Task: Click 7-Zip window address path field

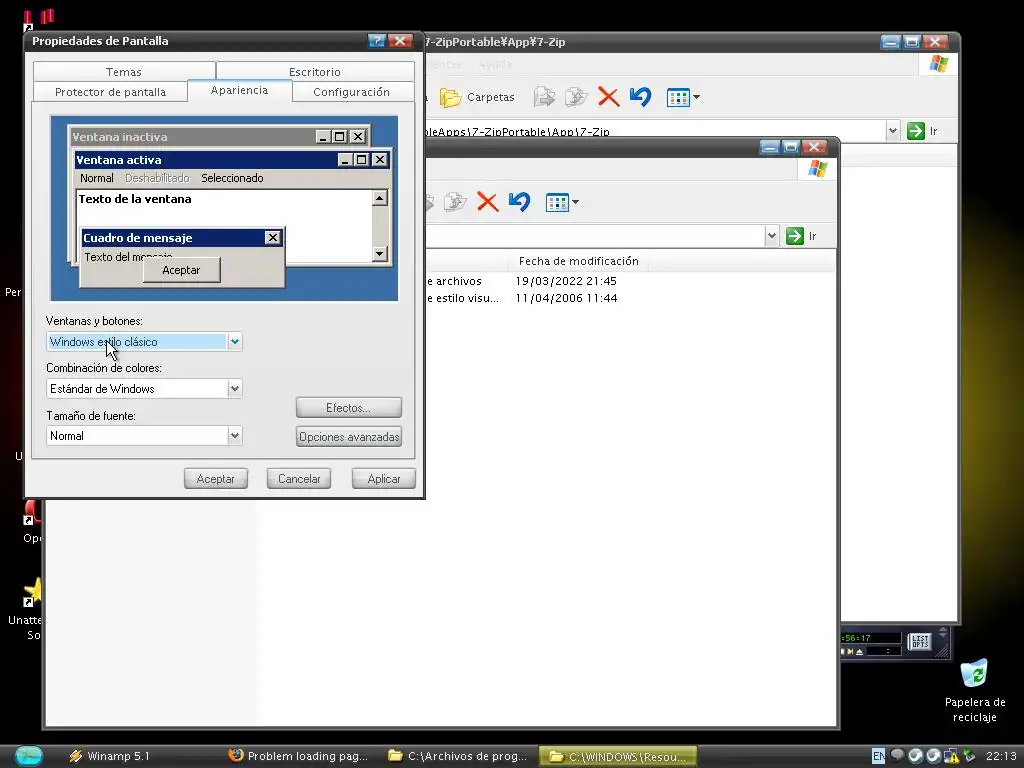Action: point(655,131)
